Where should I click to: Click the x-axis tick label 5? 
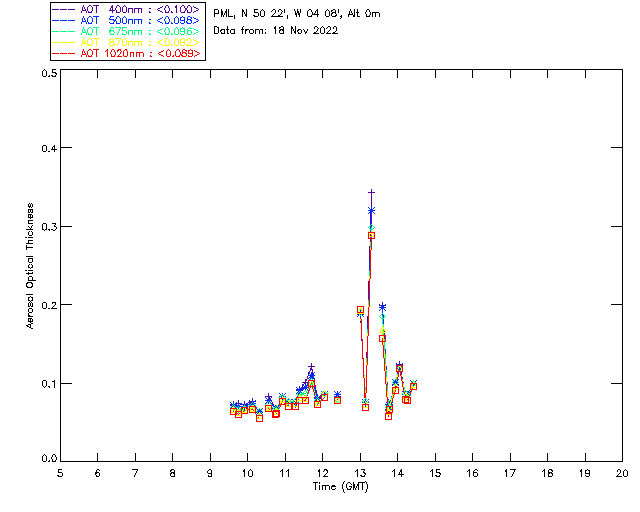60,473
